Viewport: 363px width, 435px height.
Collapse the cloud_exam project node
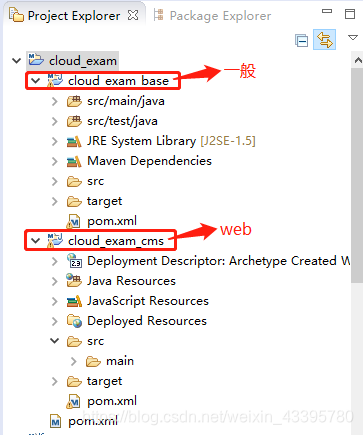pos(16,61)
